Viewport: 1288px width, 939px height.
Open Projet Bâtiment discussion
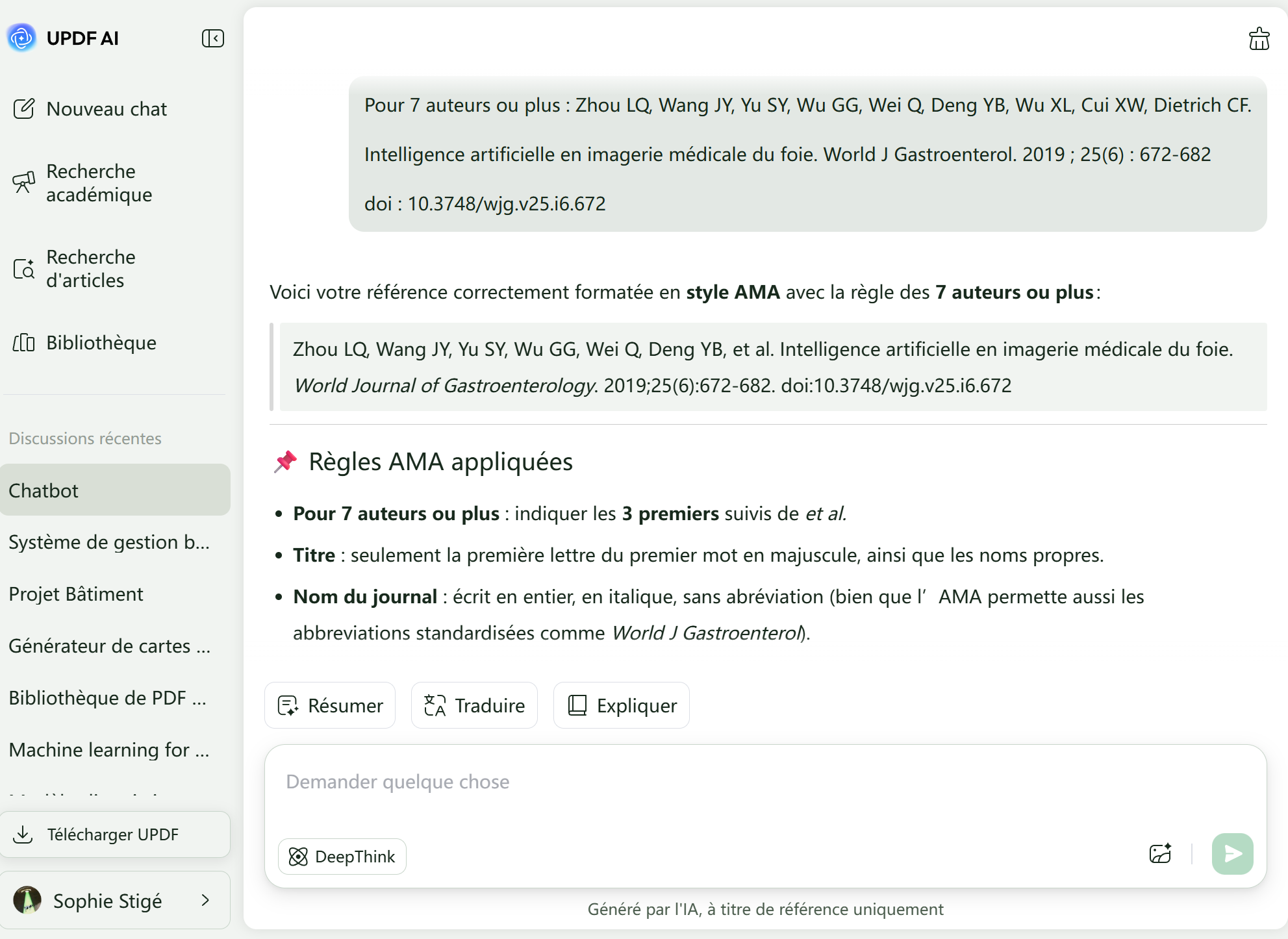pos(77,594)
